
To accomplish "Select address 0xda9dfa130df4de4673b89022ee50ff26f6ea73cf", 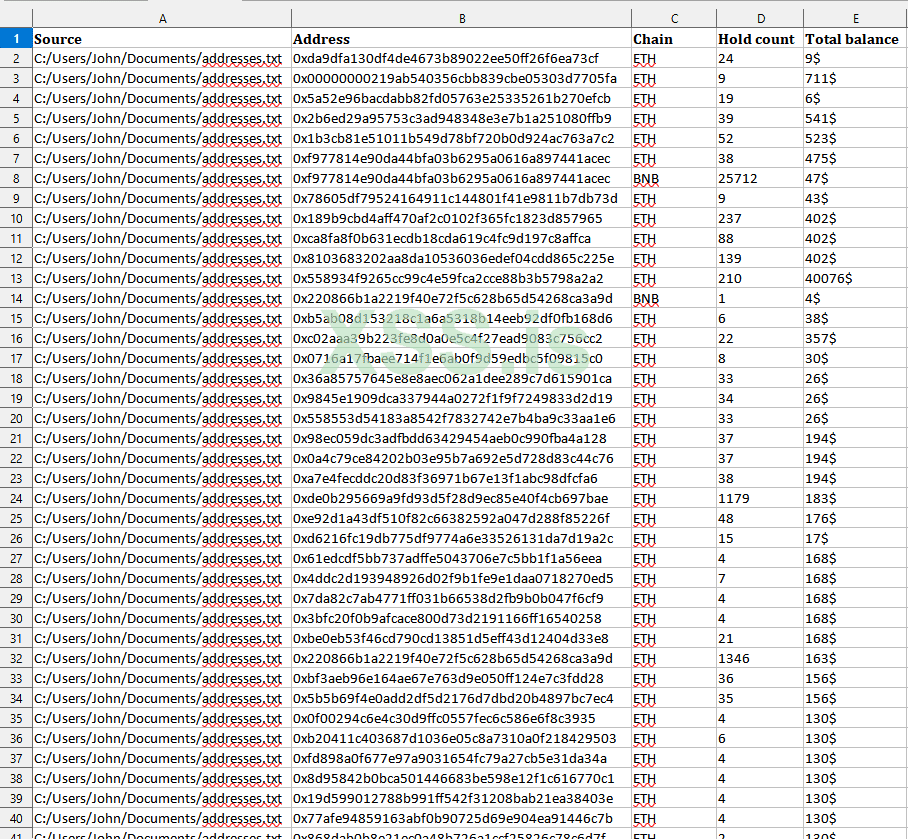I will click(462, 58).
